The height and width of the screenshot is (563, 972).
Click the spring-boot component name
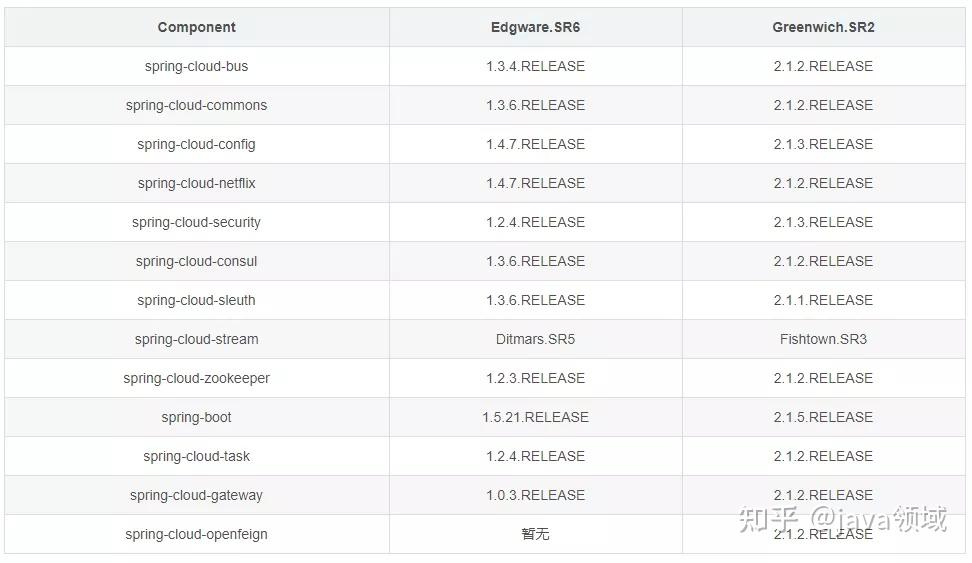(196, 417)
